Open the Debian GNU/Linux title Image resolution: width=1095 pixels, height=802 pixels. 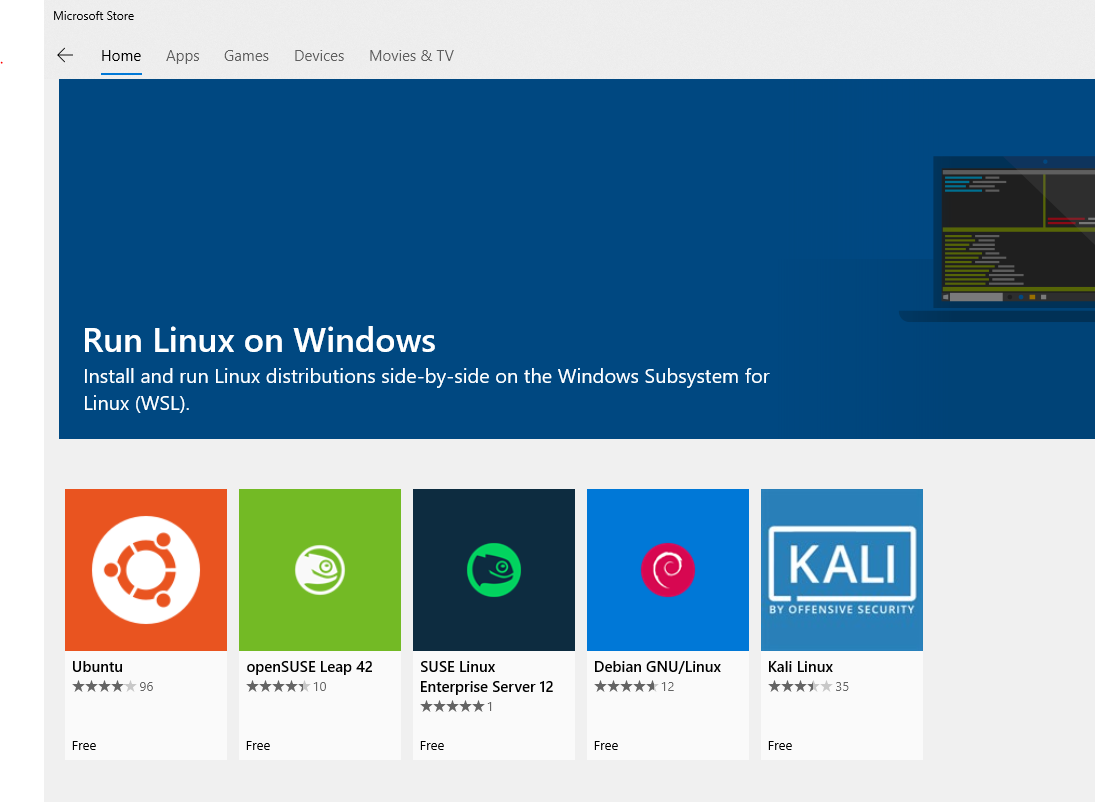[657, 666]
